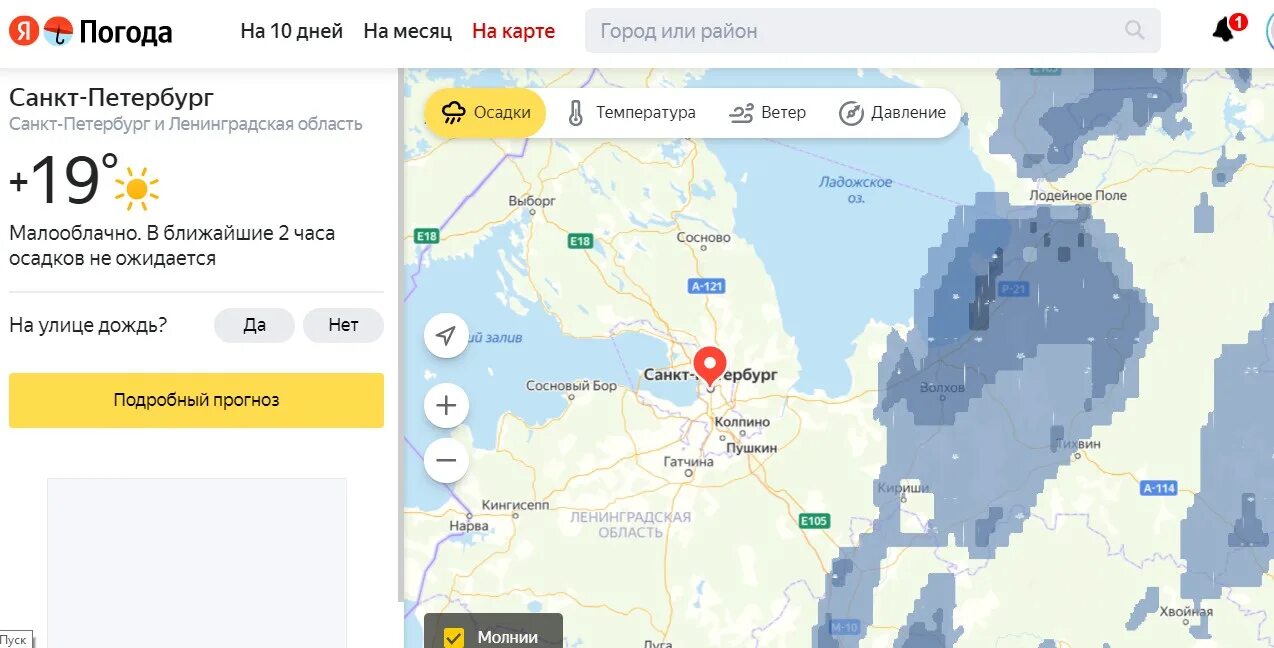Open the notifications bell icon
The height and width of the screenshot is (648, 1274).
pyautogui.click(x=1224, y=31)
